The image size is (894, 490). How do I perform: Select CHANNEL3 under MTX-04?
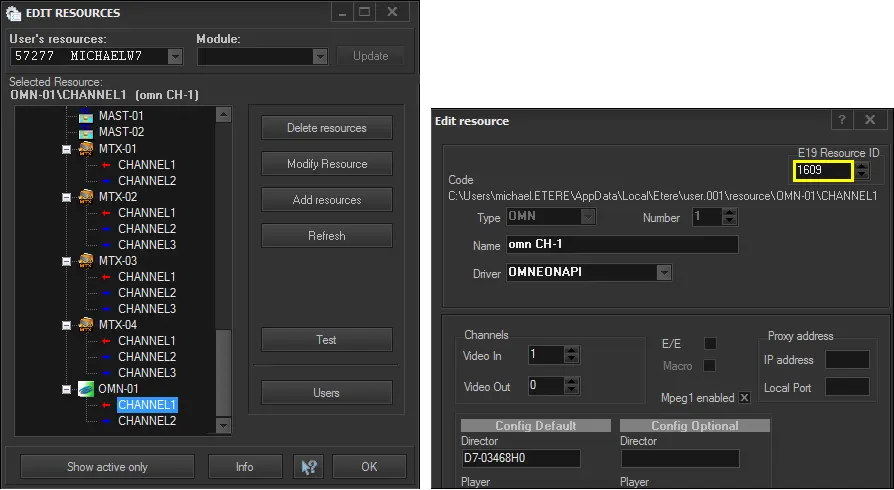[146, 373]
